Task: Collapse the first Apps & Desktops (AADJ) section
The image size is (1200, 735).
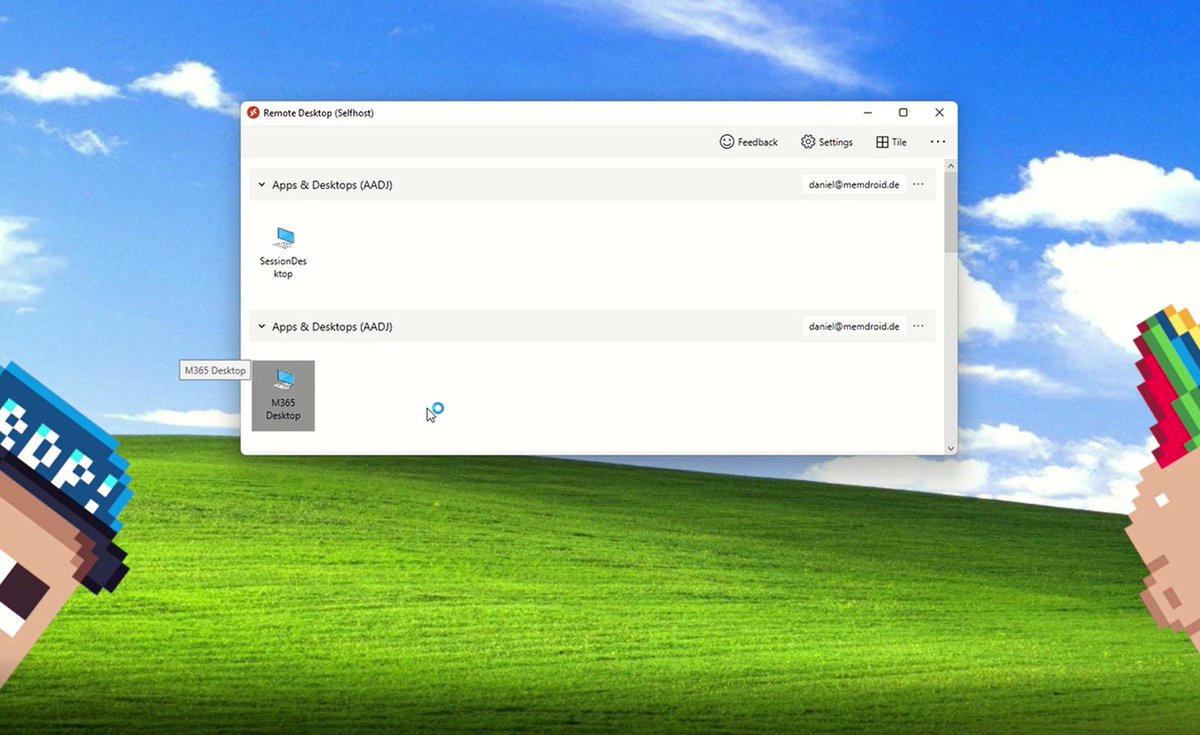Action: point(262,185)
